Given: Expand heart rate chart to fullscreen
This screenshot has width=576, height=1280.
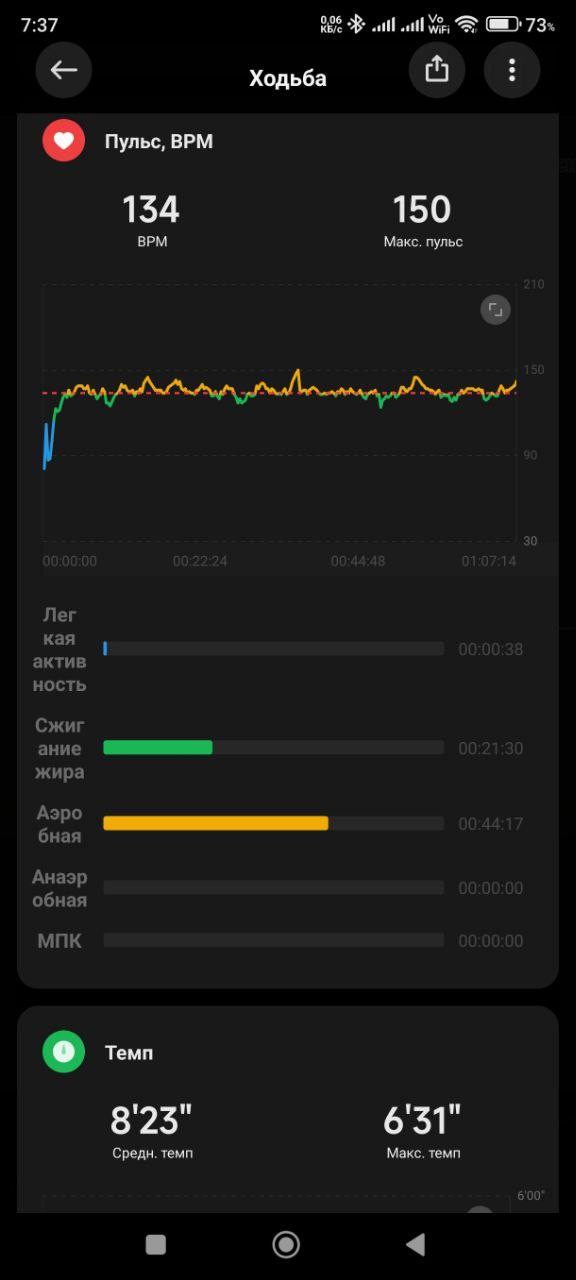Looking at the screenshot, I should 495,310.
